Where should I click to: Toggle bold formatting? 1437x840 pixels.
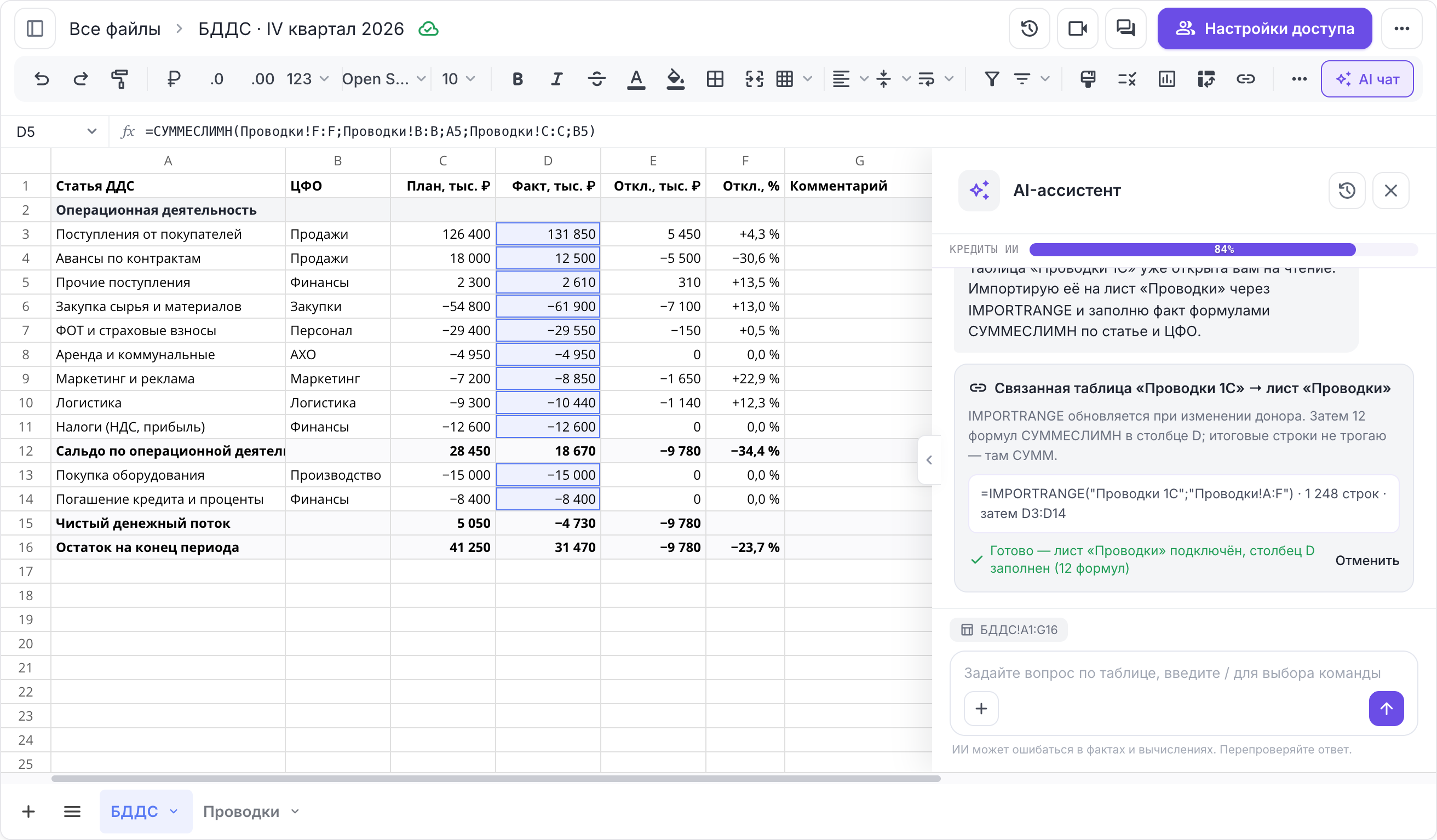point(517,79)
